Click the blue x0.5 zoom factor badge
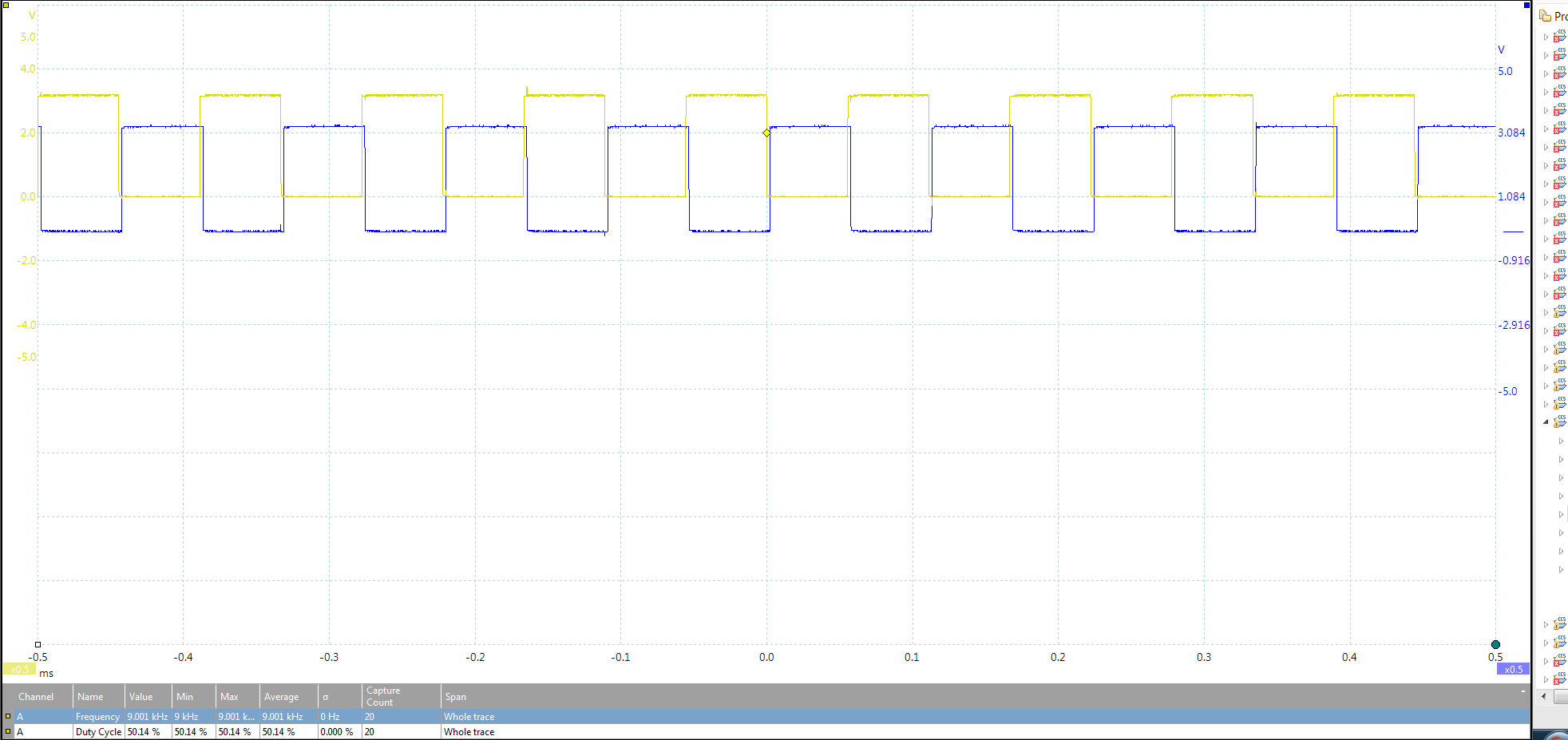The height and width of the screenshot is (740, 1568). pyautogui.click(x=1513, y=669)
